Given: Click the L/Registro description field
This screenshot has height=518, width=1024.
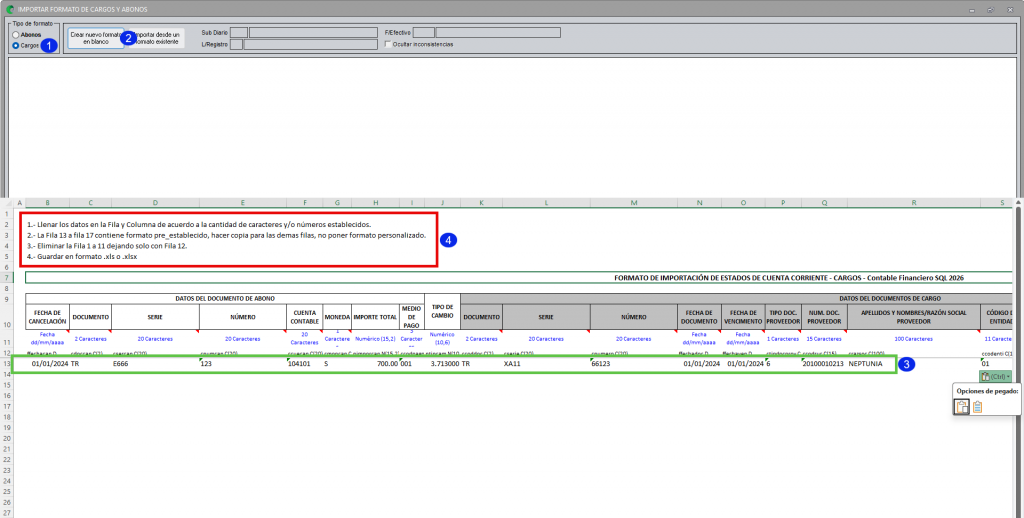Looking at the screenshot, I should pos(310,44).
